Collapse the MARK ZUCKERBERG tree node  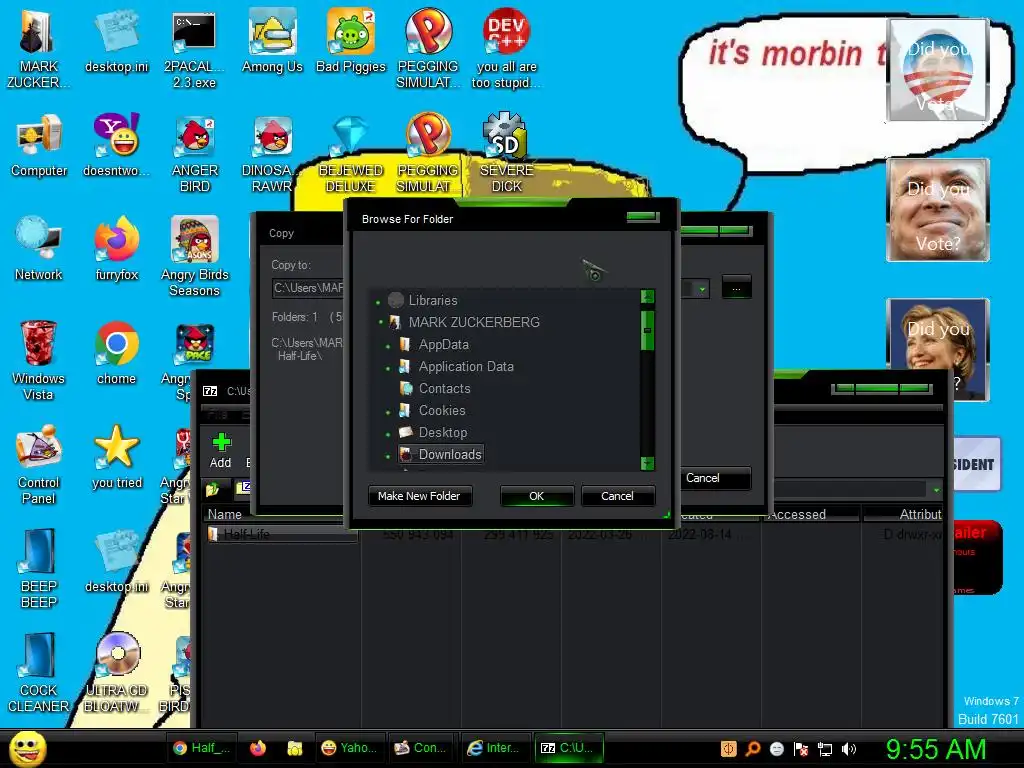[381, 322]
